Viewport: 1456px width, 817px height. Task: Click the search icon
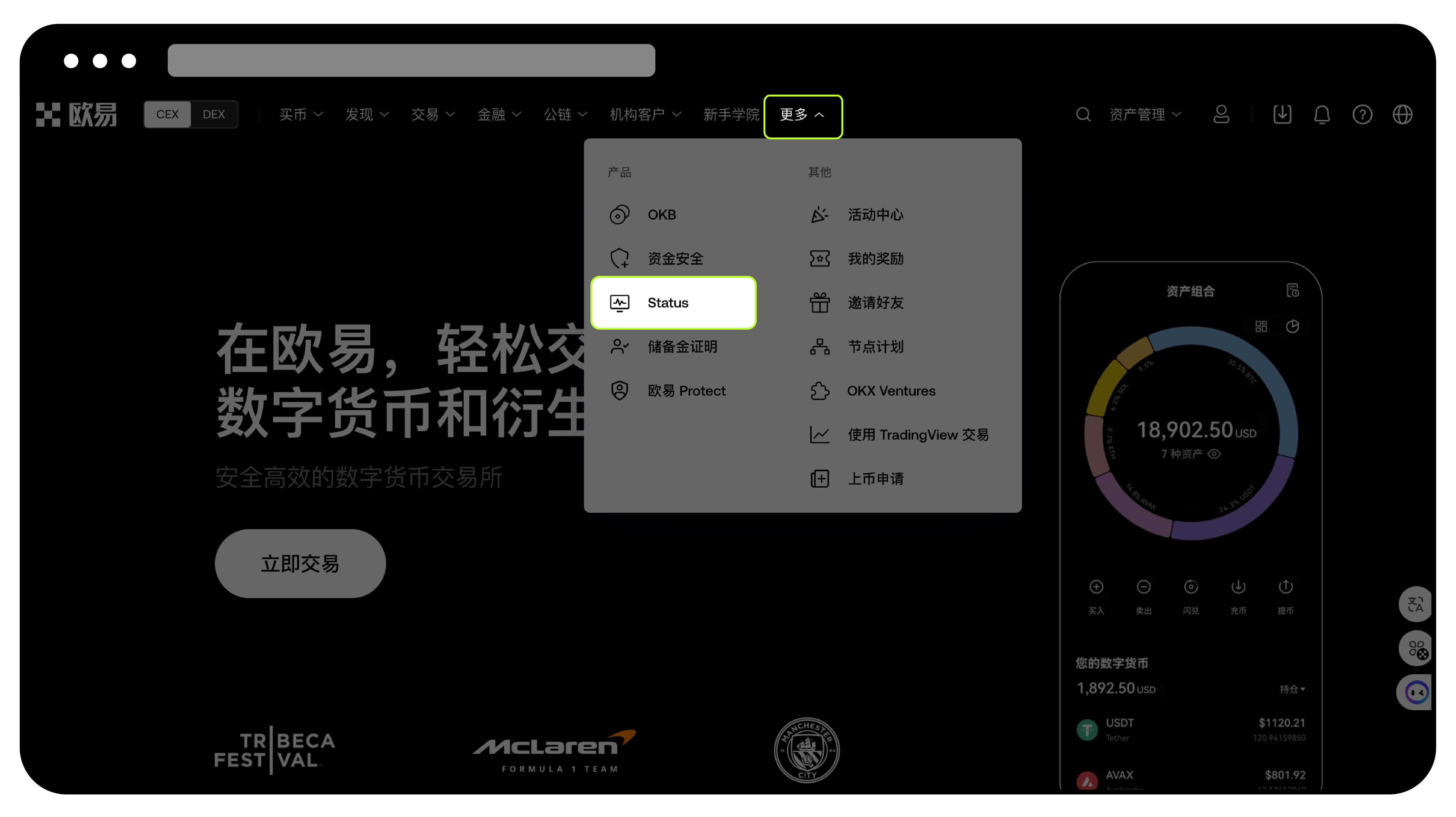[1083, 114]
